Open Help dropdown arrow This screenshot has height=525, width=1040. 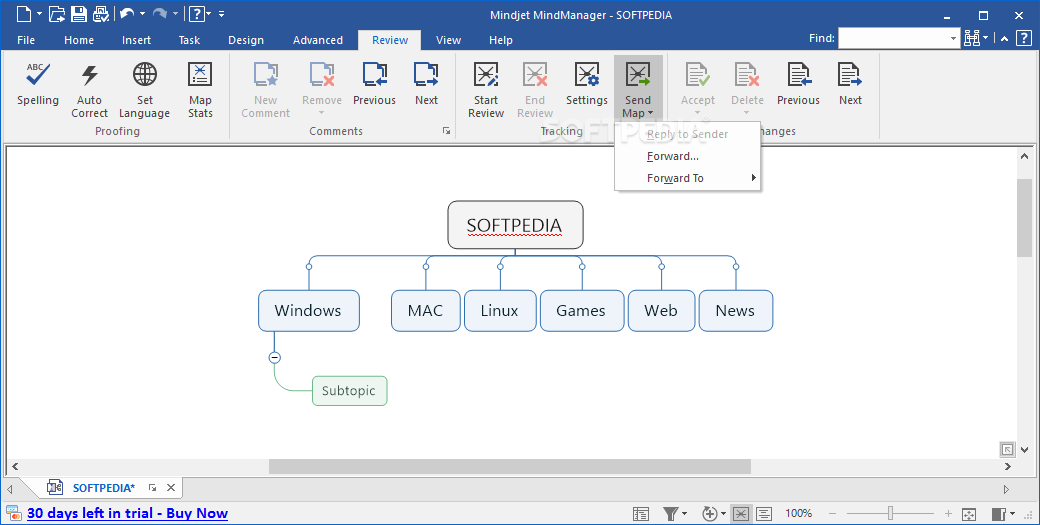(208, 14)
